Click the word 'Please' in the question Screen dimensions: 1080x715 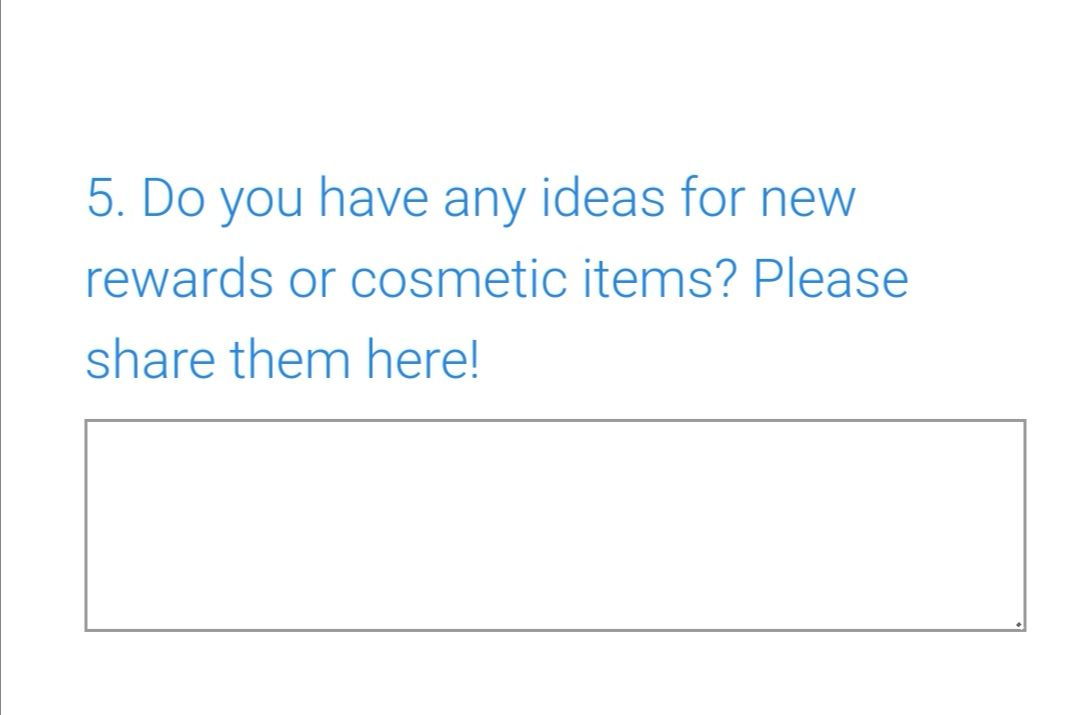click(x=831, y=278)
